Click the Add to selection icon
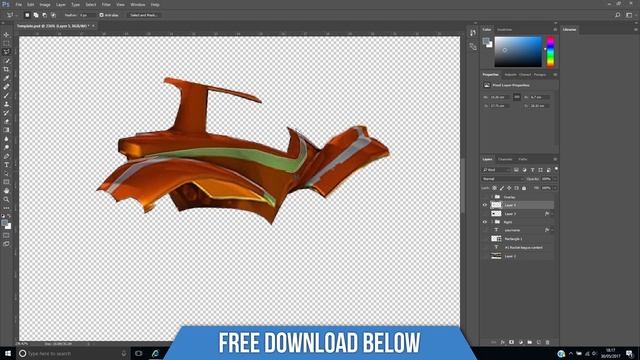This screenshot has width=640, height=360. coord(36,15)
